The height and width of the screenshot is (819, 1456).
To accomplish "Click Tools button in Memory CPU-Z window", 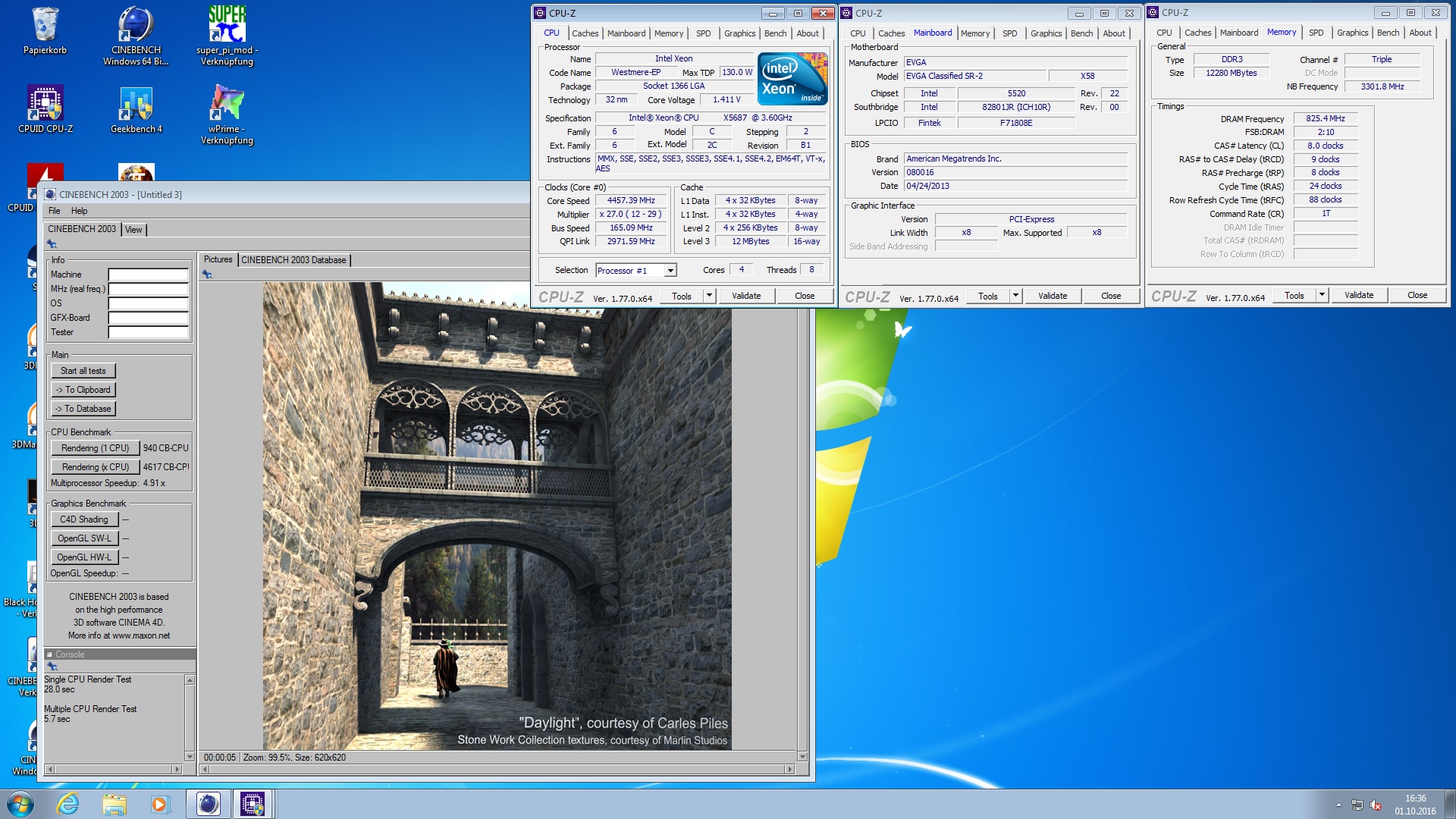I will point(1294,295).
